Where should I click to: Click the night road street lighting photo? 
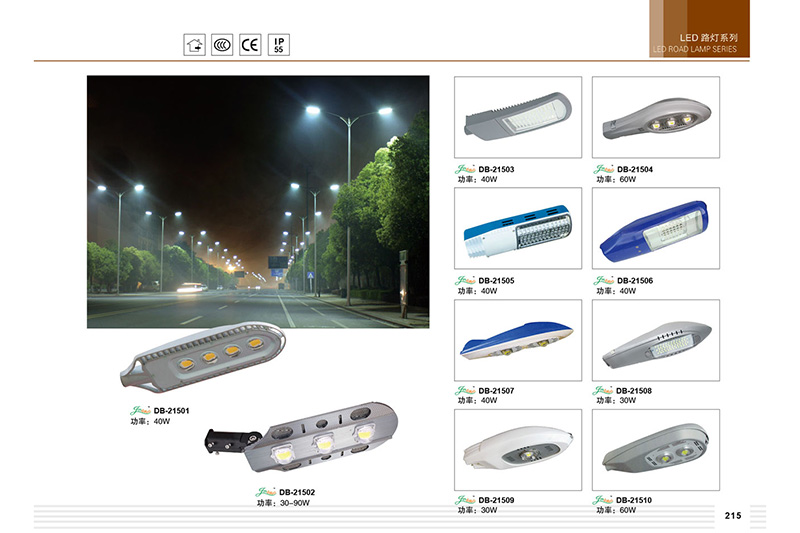click(258, 202)
